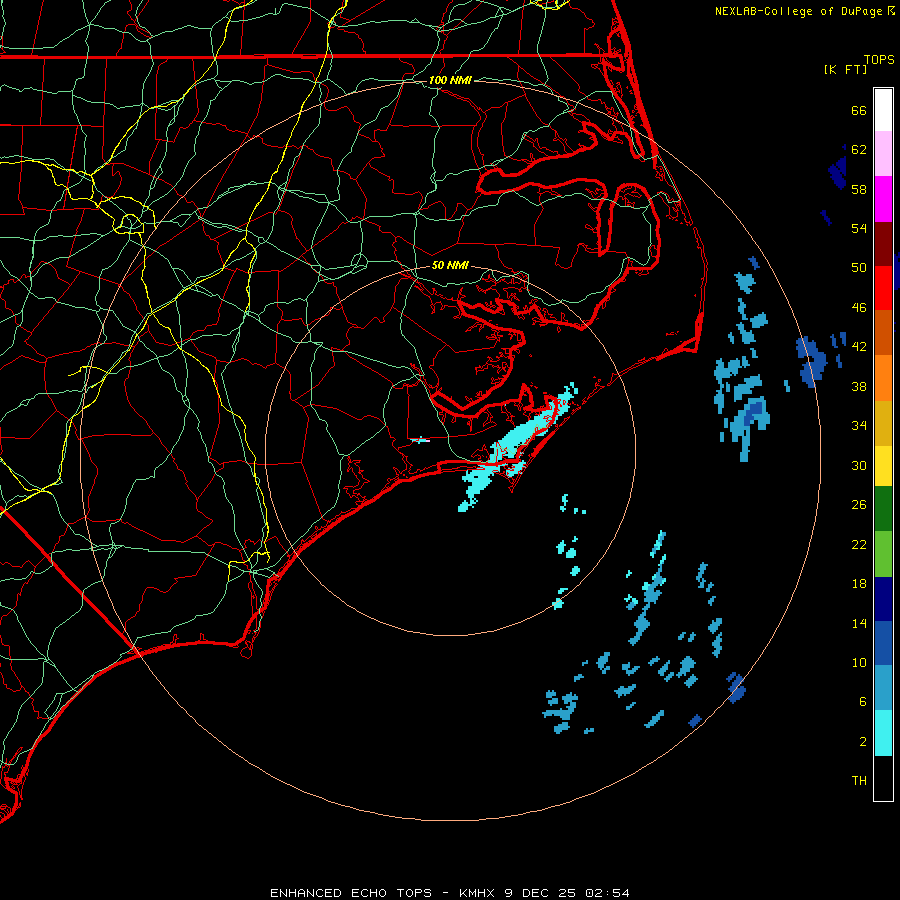Click the 66 value on the legend scale
This screenshot has width=900, height=900.
pyautogui.click(x=859, y=110)
